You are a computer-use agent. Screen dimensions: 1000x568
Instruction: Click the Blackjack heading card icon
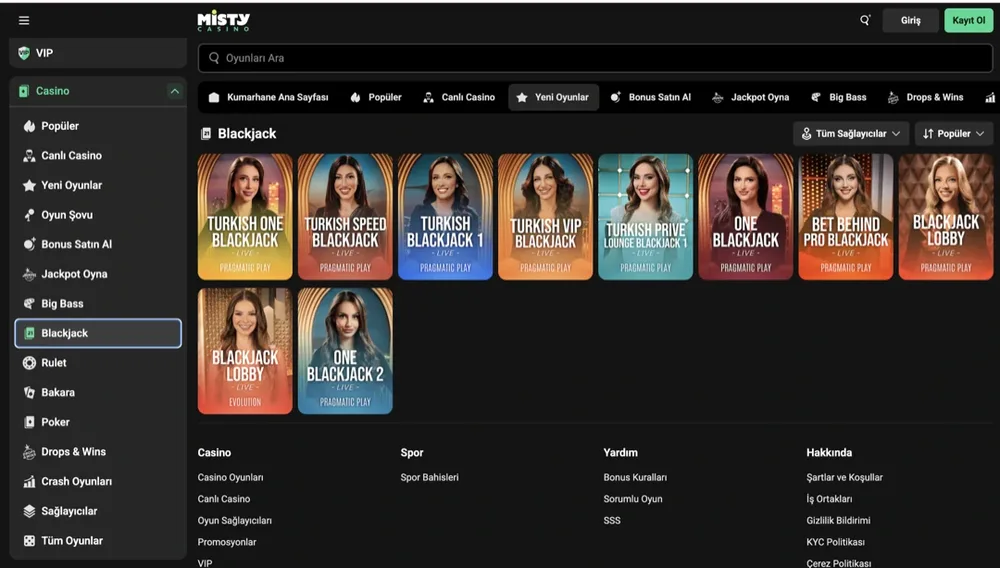[205, 133]
